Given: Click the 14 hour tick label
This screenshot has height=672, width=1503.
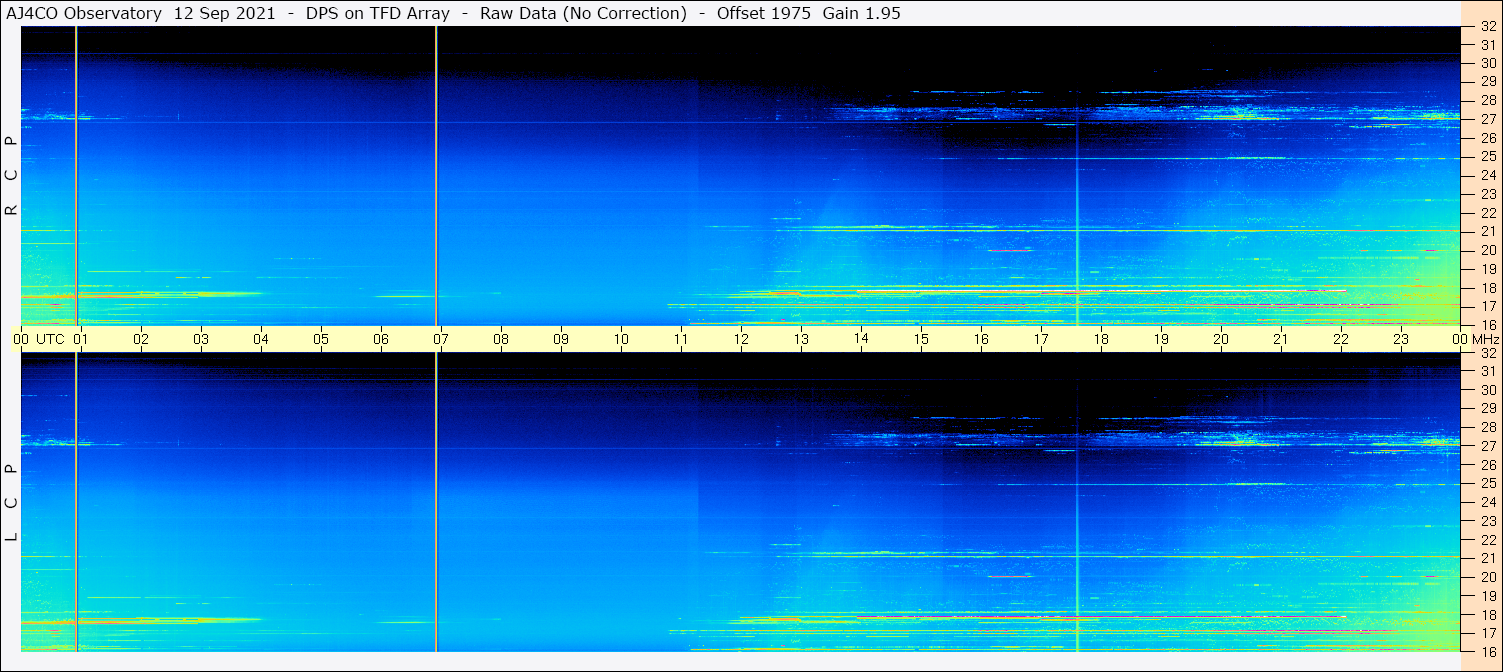Looking at the screenshot, I should tap(861, 339).
